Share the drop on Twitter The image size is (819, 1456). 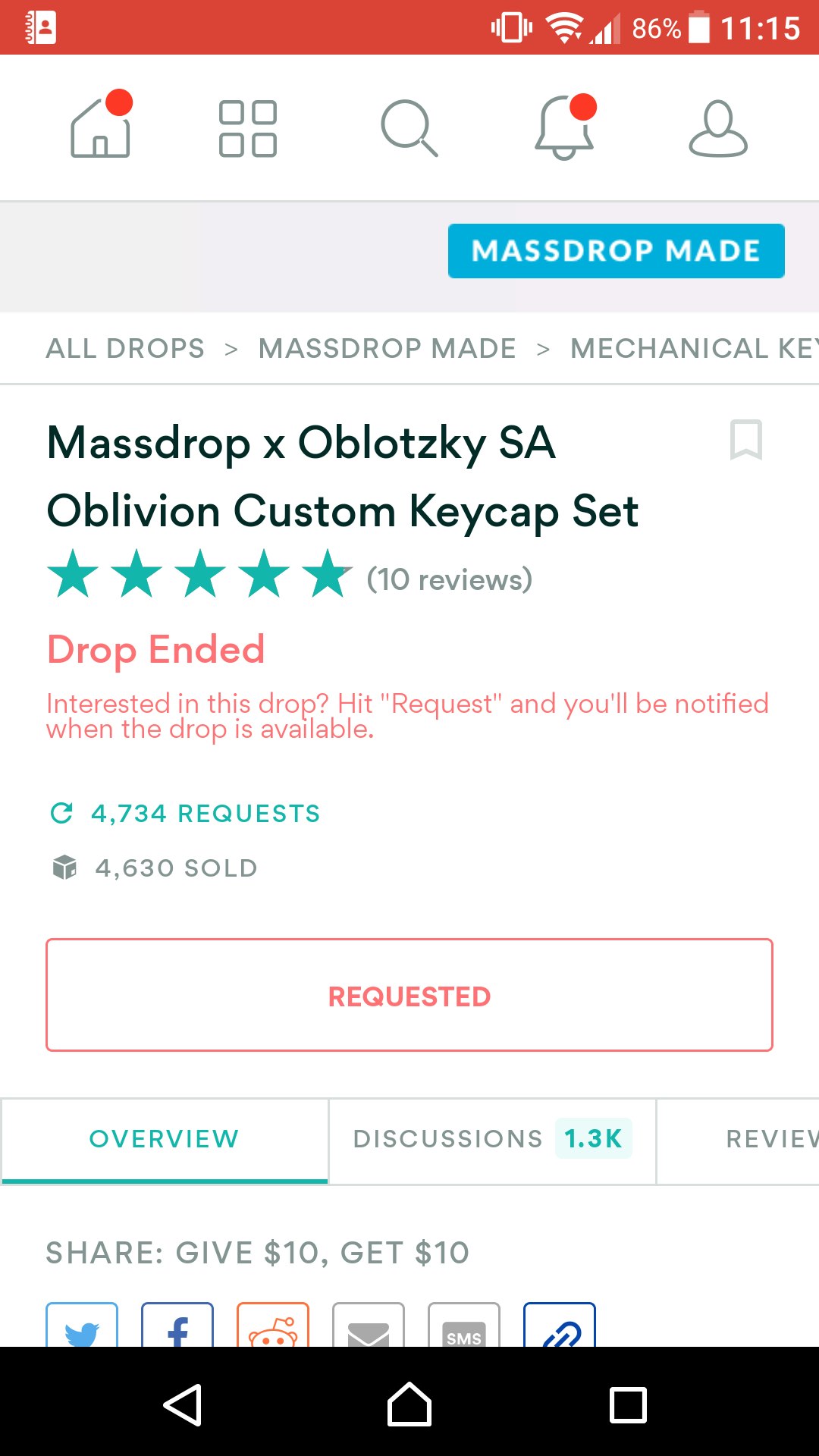[x=83, y=1326]
